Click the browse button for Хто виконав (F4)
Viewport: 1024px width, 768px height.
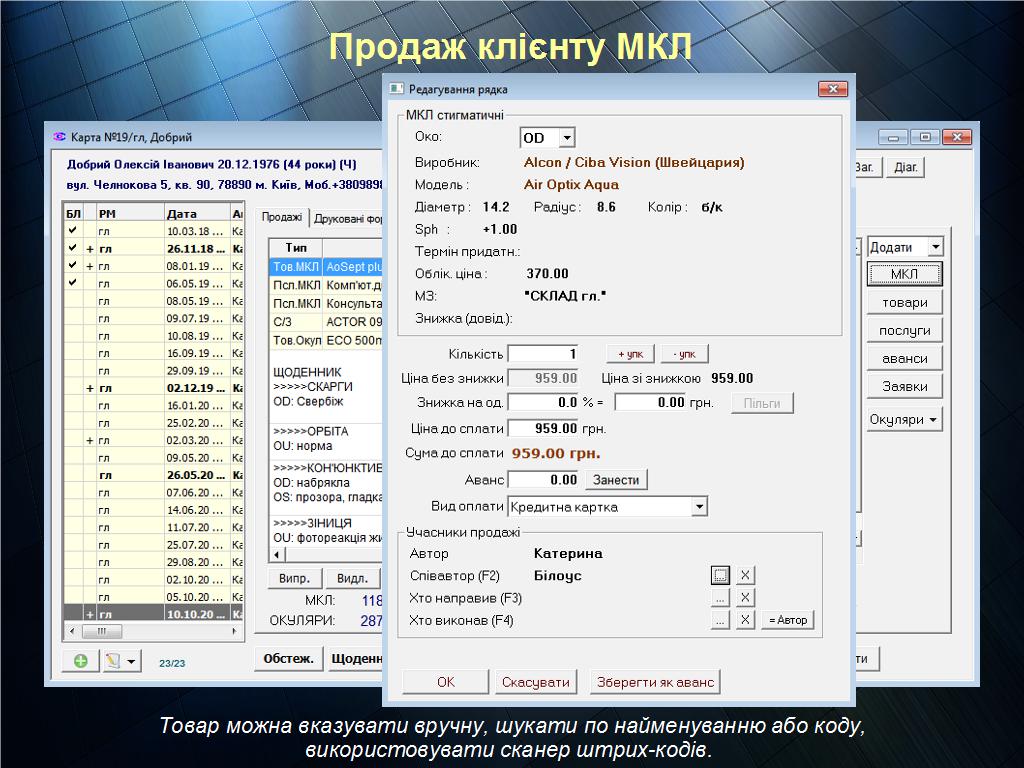coord(720,620)
